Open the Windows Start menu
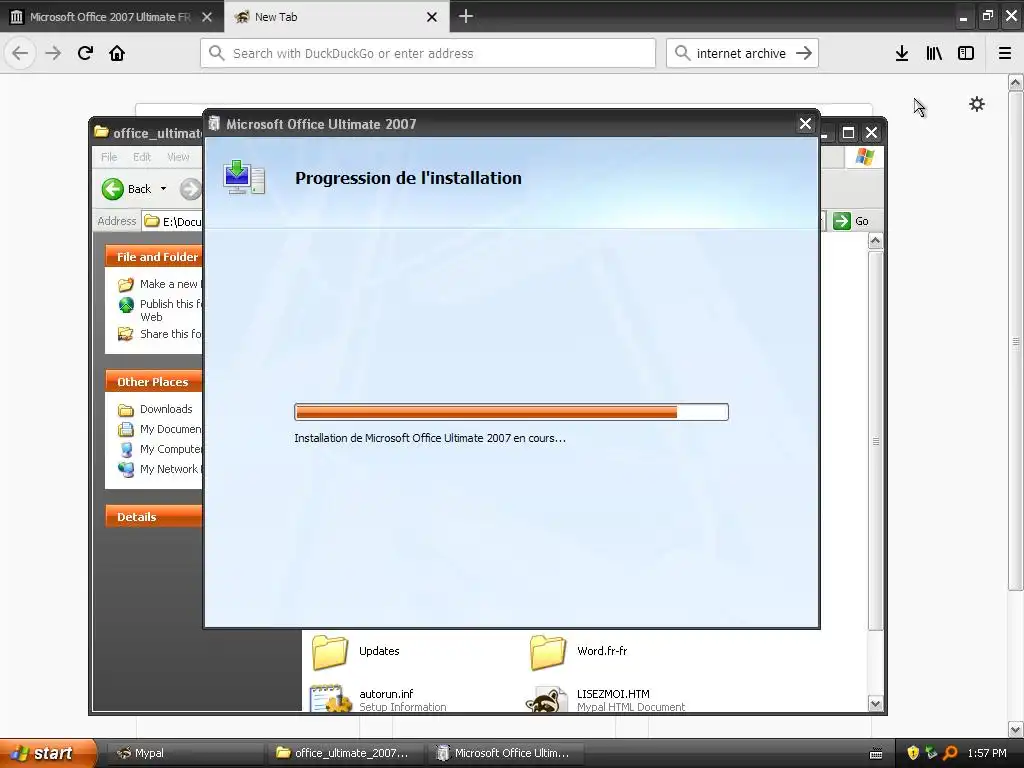The image size is (1024, 768). coord(48,753)
